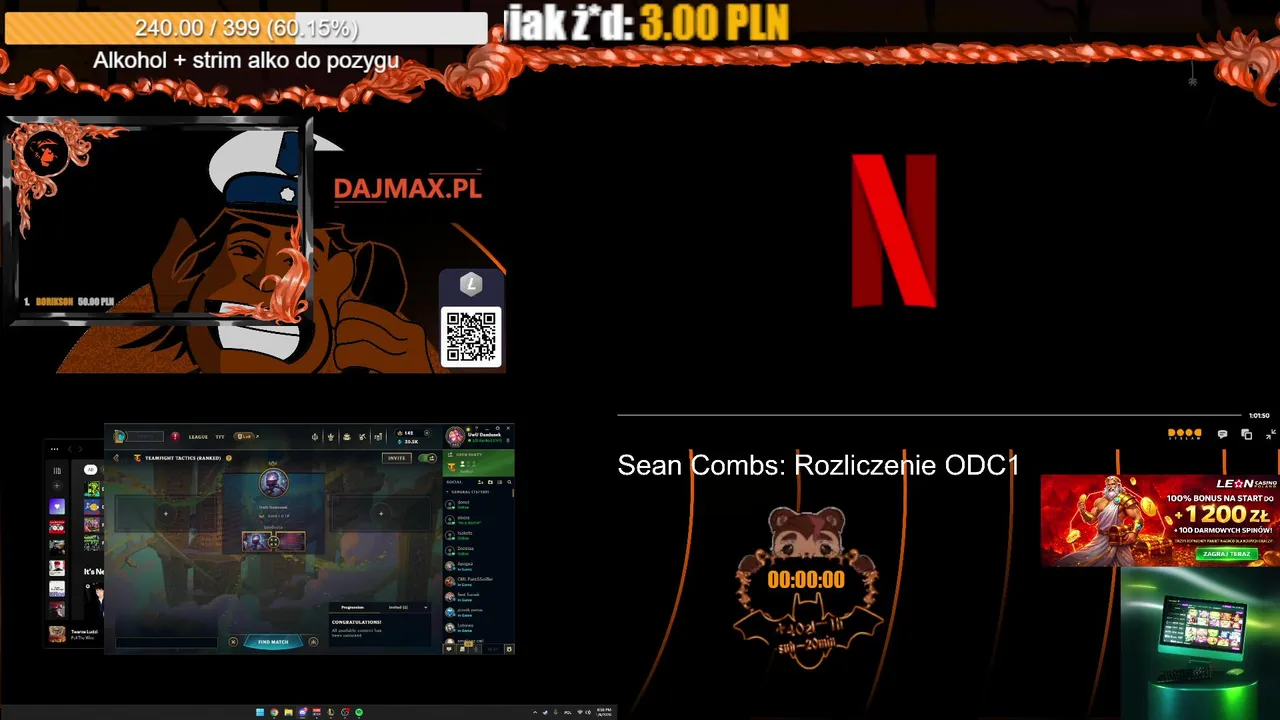Image resolution: width=1280 pixels, height=720 pixels.
Task: Click the Doodstream logo
Action: 1185,434
